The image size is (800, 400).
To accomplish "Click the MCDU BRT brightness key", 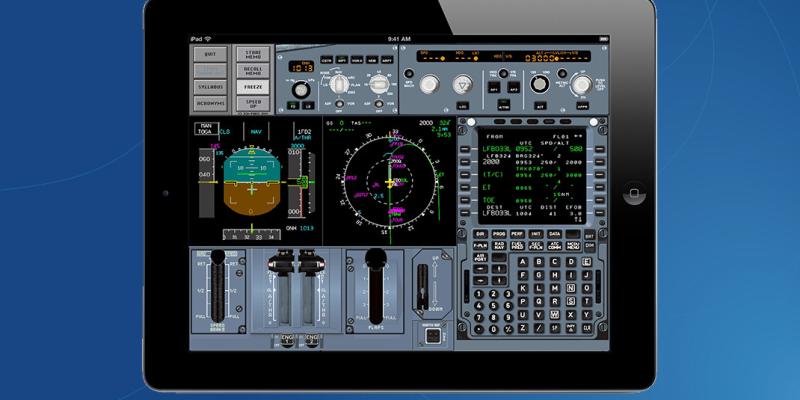I will tap(589, 236).
